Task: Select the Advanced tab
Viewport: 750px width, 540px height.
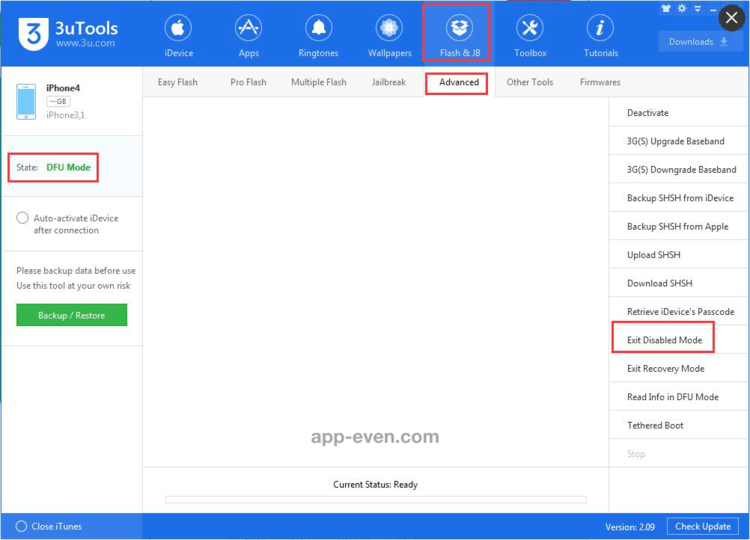Action: [459, 82]
